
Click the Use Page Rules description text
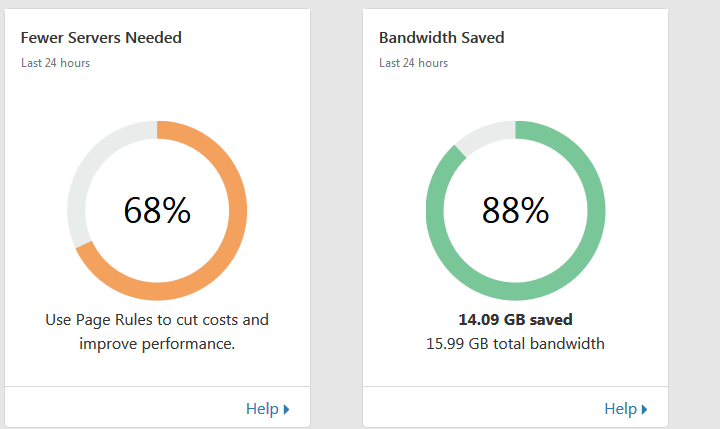[x=157, y=320]
